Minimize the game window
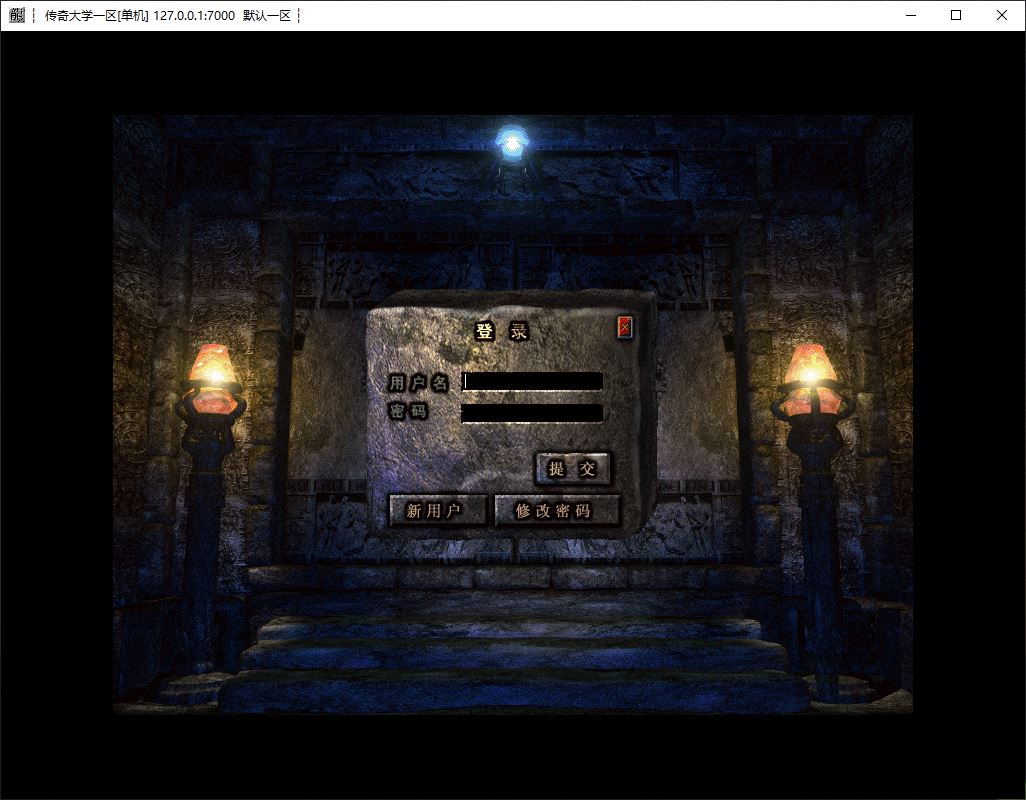This screenshot has height=800, width=1026. coord(910,15)
